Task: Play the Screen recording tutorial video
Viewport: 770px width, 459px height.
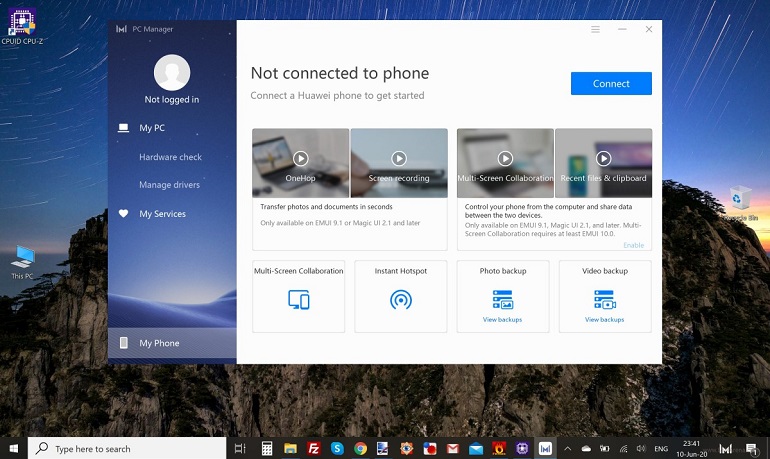Action: coord(399,158)
